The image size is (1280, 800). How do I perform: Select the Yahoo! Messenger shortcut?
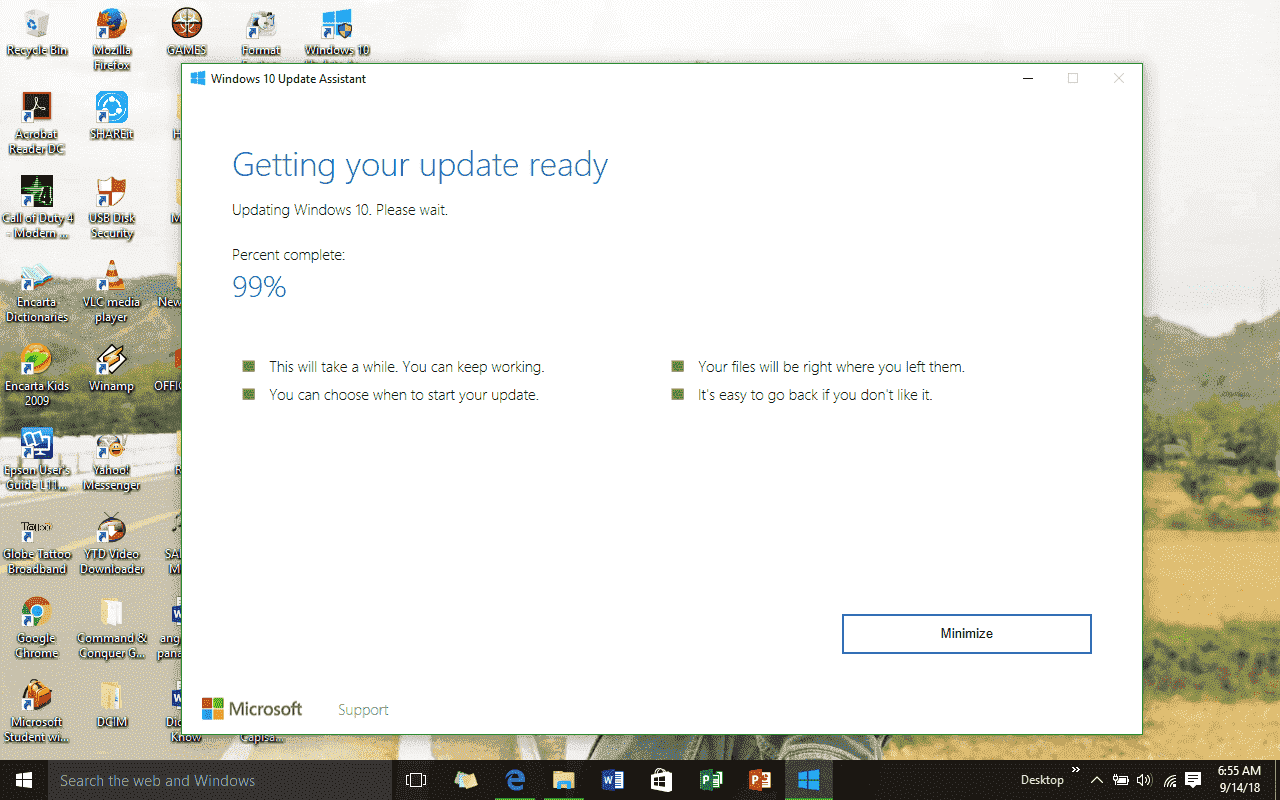111,459
